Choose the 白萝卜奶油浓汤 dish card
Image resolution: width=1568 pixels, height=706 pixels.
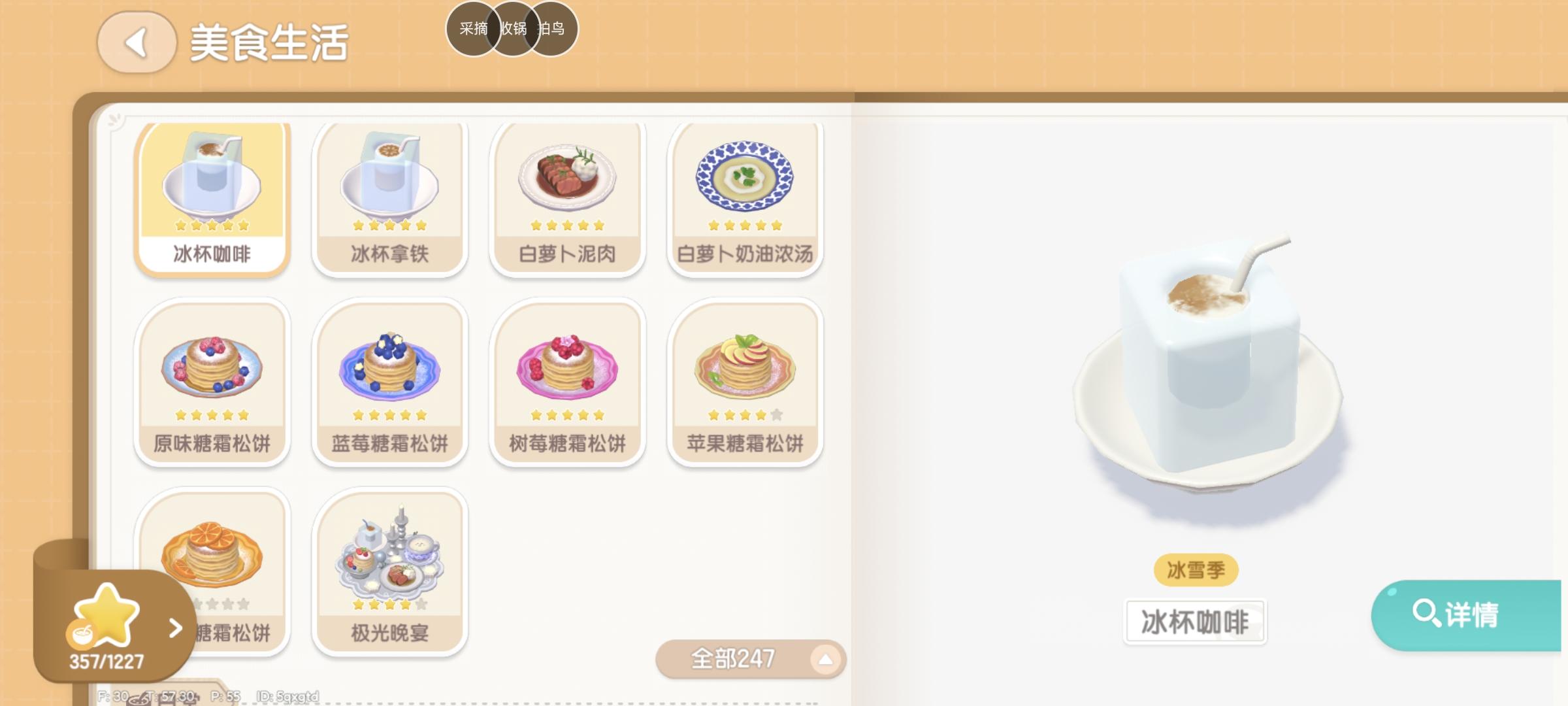click(x=745, y=197)
